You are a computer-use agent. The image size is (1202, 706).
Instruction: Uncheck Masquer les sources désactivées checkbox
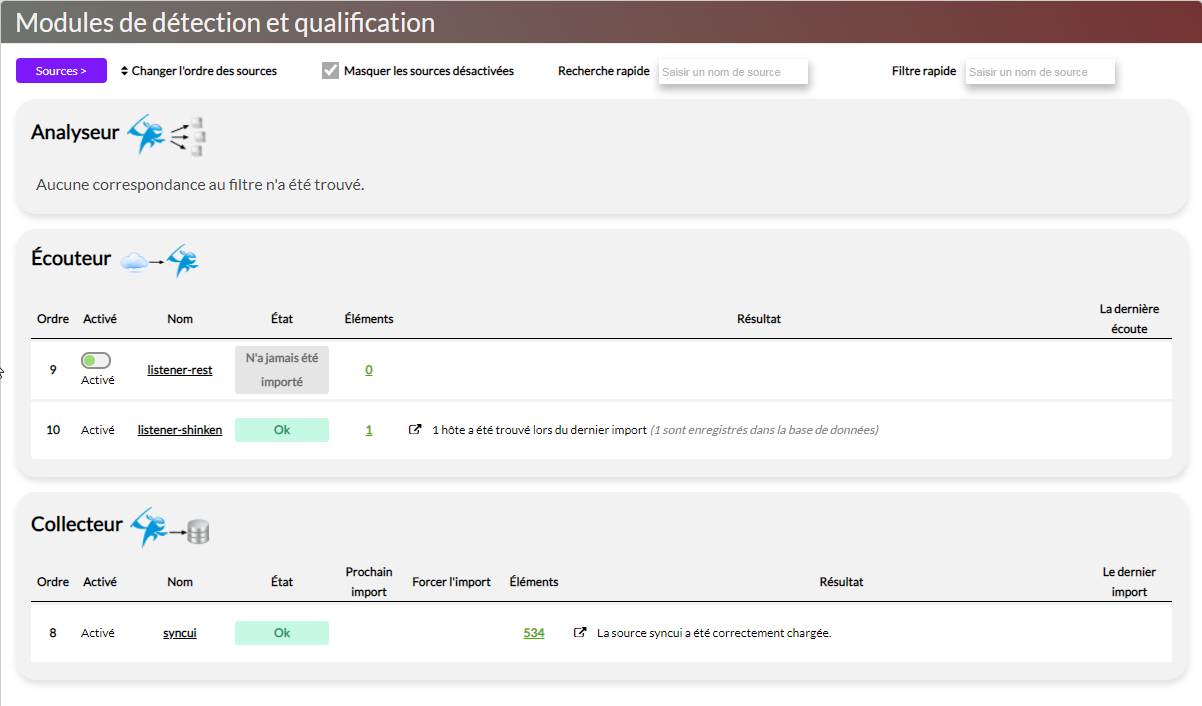(x=331, y=71)
